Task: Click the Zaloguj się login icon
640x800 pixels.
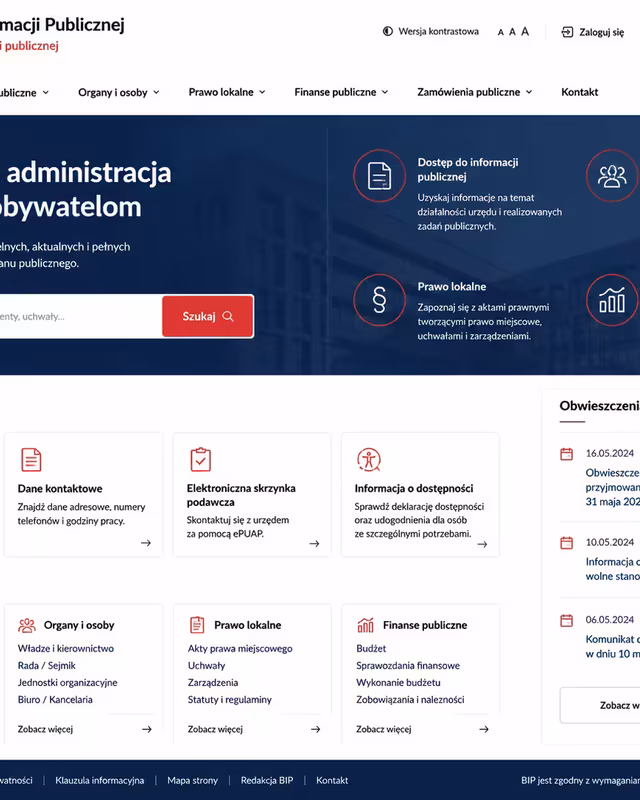Action: point(567,32)
